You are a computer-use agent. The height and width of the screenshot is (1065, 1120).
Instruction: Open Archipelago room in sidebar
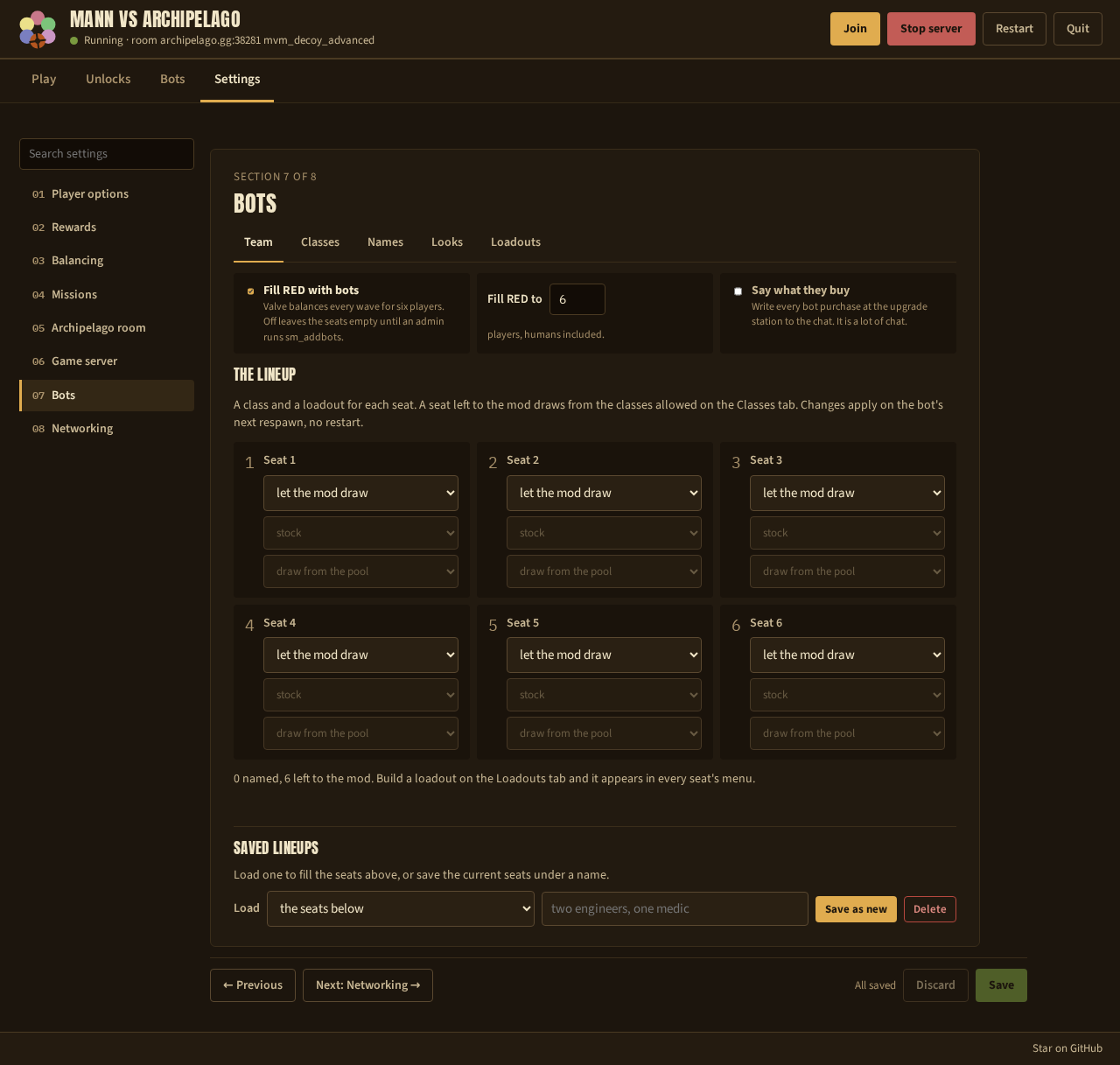coord(107,328)
